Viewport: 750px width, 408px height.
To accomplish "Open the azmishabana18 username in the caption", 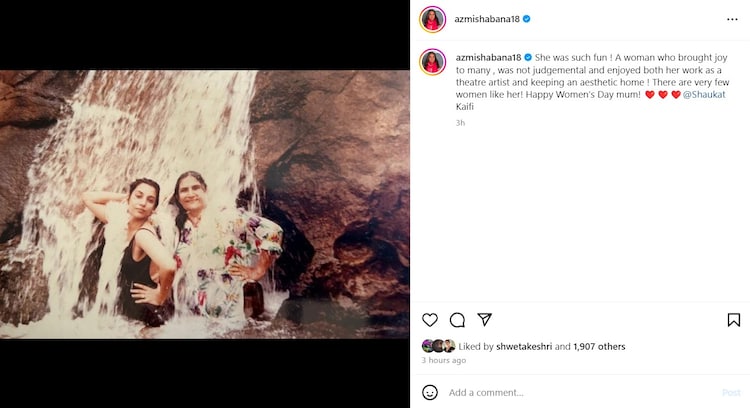I will pos(487,57).
